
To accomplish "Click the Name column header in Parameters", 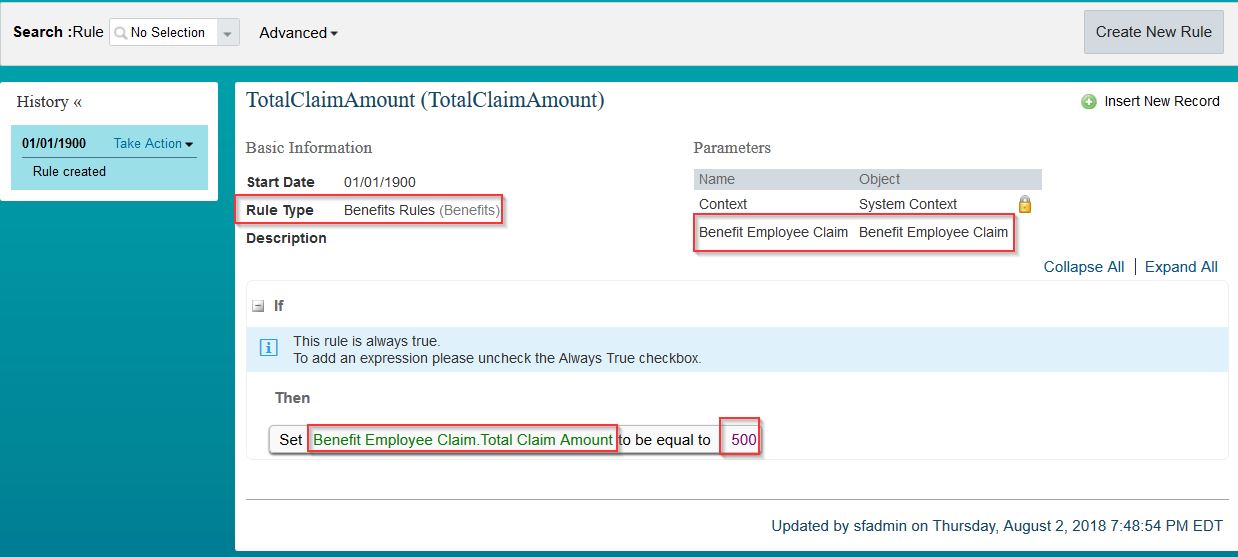I will pyautogui.click(x=717, y=179).
